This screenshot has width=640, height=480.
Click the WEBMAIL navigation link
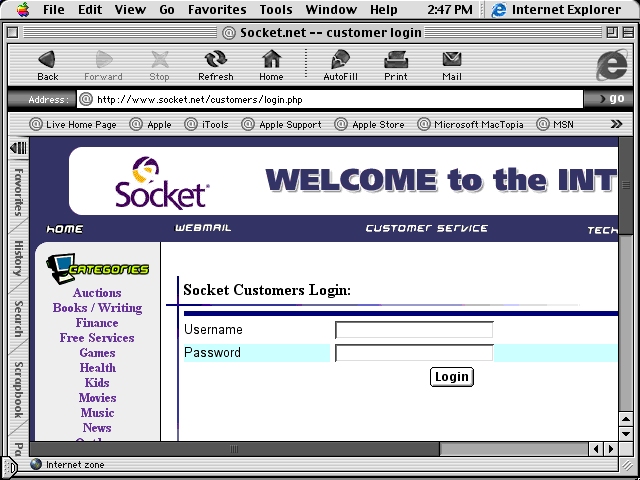coord(203,228)
